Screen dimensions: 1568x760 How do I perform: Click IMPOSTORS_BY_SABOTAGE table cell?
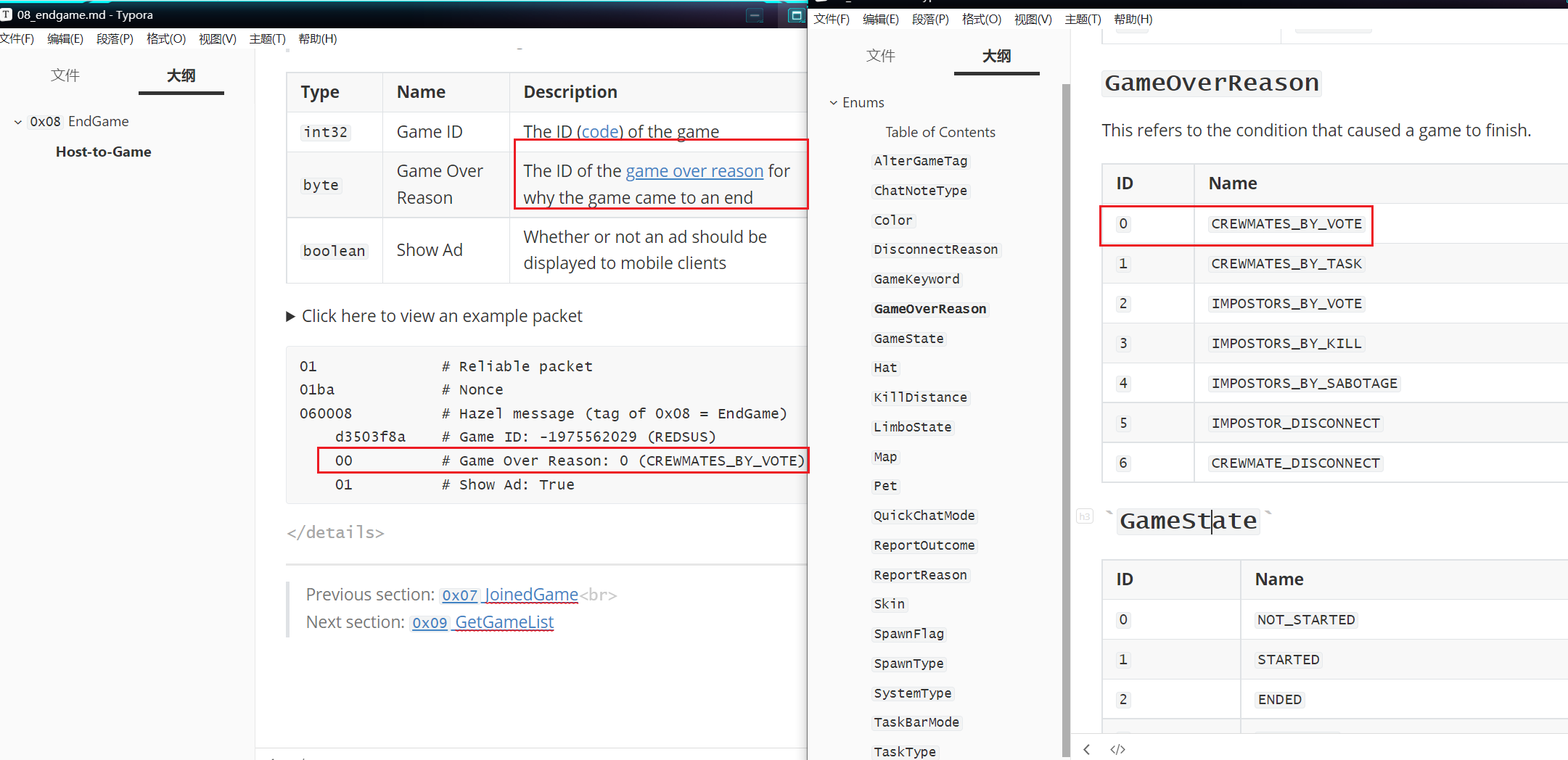click(1304, 384)
